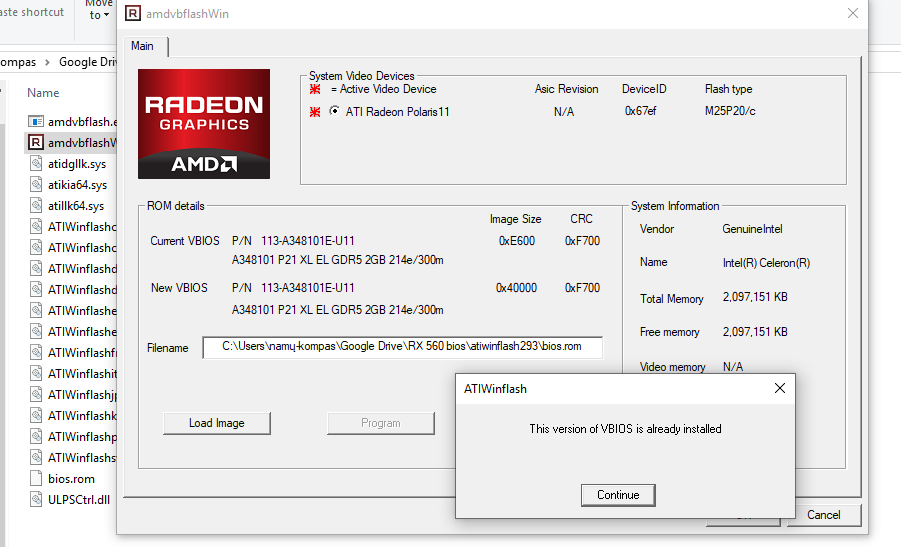901x547 pixels.
Task: Click the ATIWinflashj file icon
Action: tap(36, 394)
